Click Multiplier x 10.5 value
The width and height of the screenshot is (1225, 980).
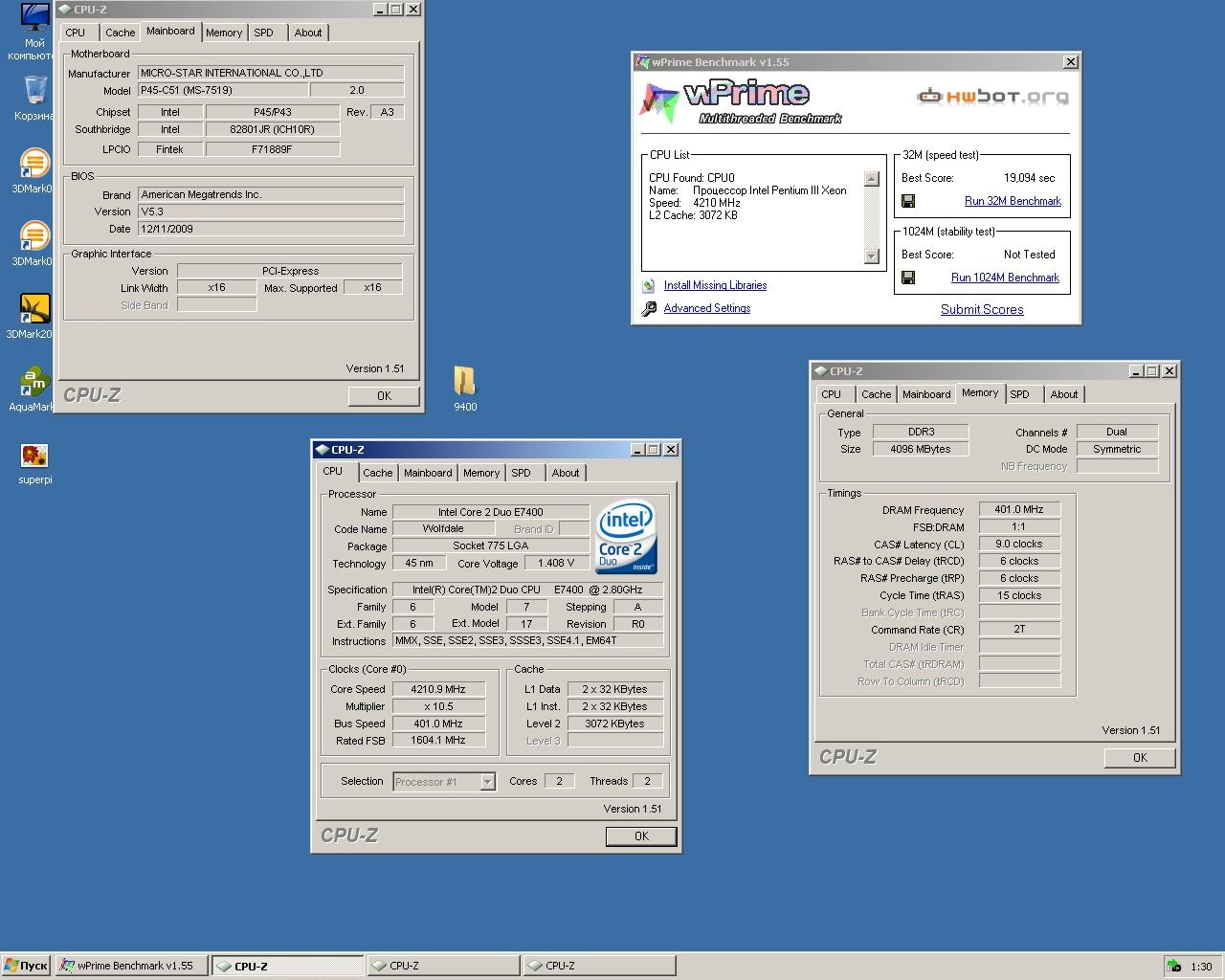tap(437, 706)
